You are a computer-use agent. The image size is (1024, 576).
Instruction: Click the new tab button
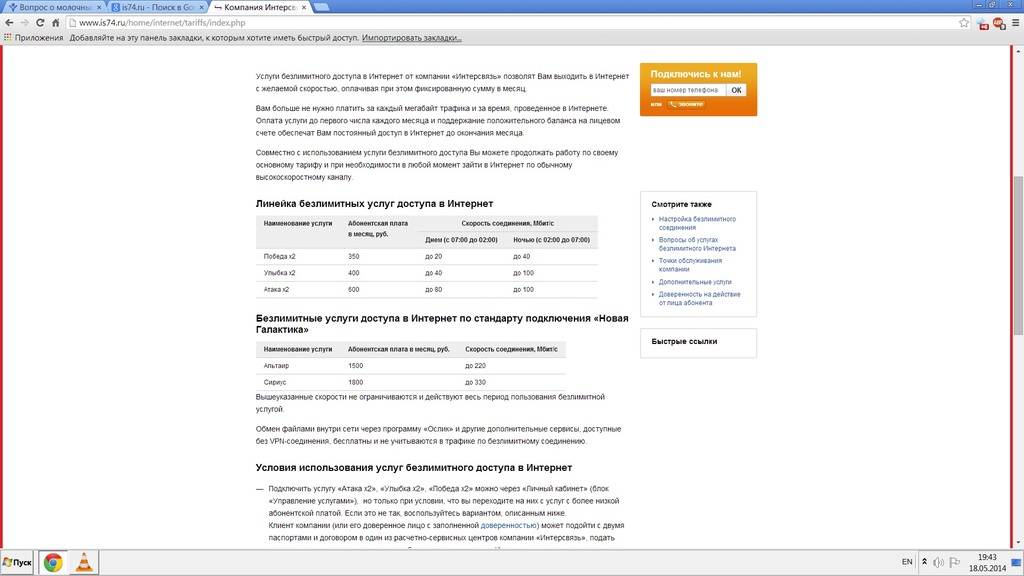tap(321, 7)
